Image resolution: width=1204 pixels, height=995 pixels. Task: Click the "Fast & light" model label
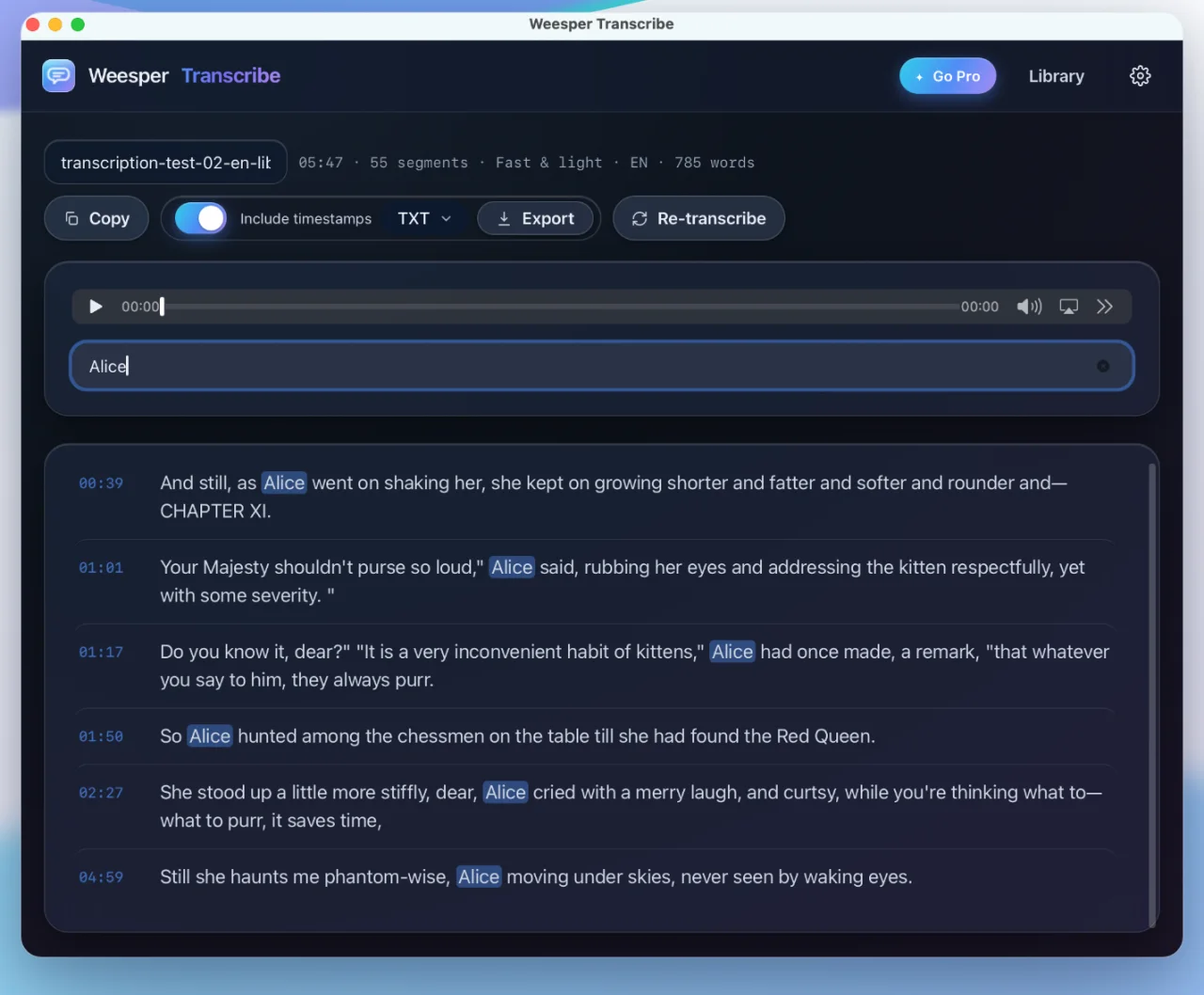[548, 163]
